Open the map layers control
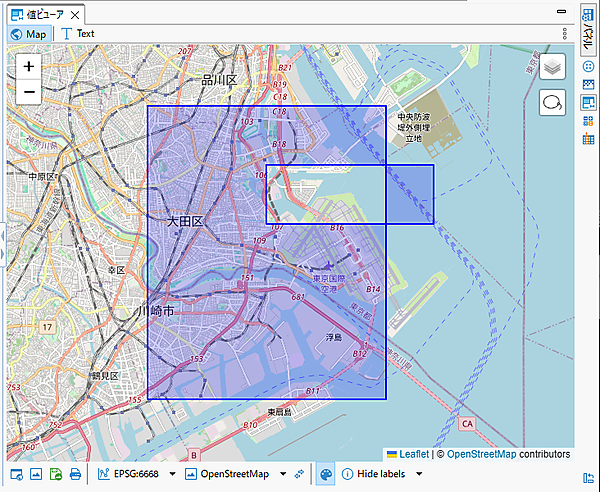This screenshot has height=492, width=600. point(553,67)
